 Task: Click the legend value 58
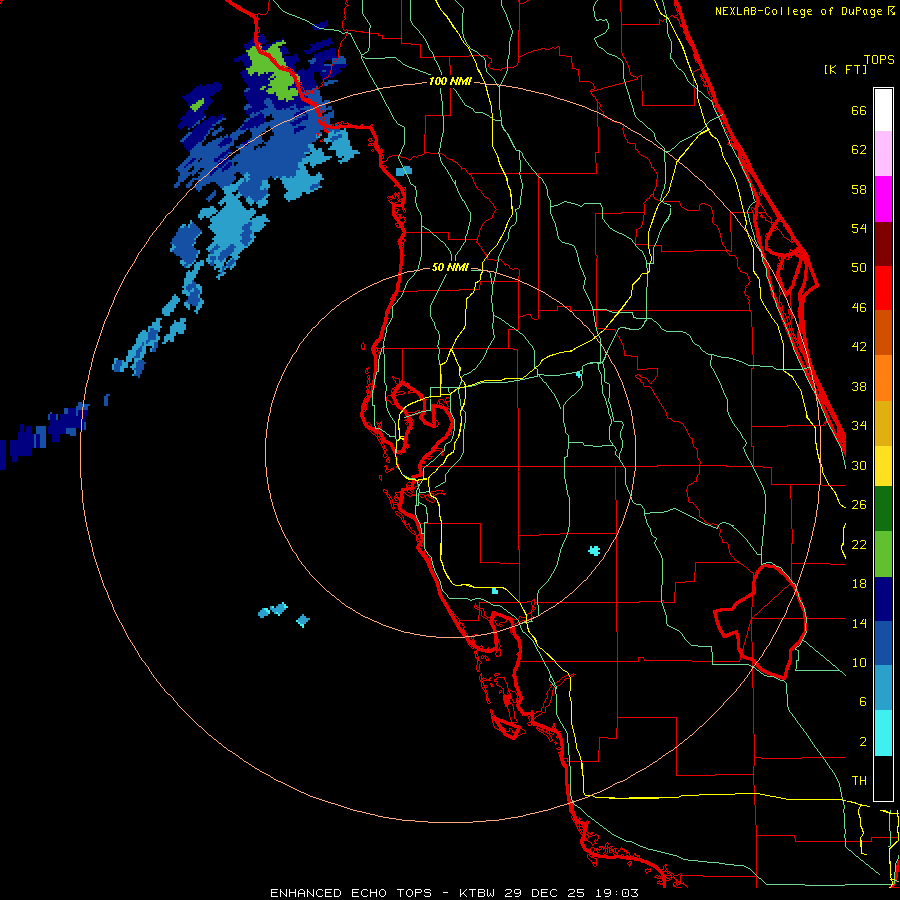(x=859, y=189)
